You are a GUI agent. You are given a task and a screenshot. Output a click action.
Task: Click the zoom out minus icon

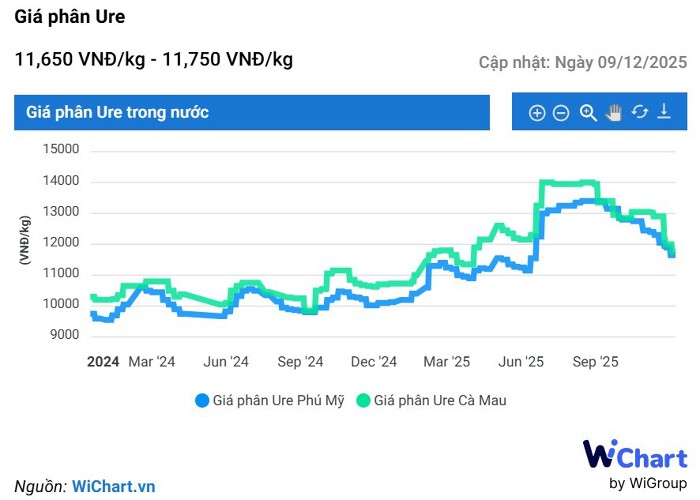pyautogui.click(x=561, y=113)
